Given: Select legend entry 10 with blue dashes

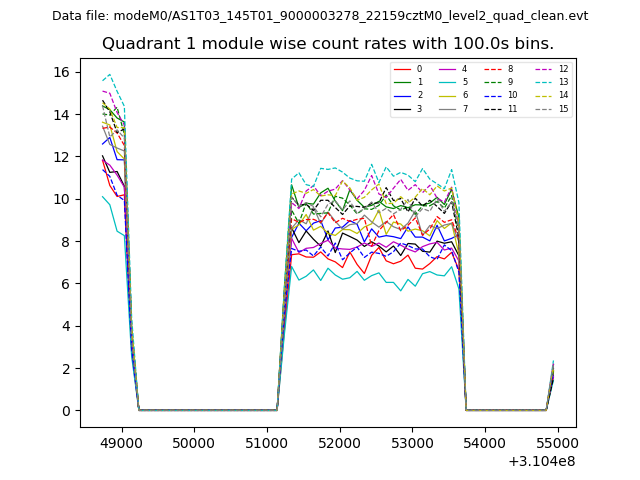Looking at the screenshot, I should click(502, 95).
